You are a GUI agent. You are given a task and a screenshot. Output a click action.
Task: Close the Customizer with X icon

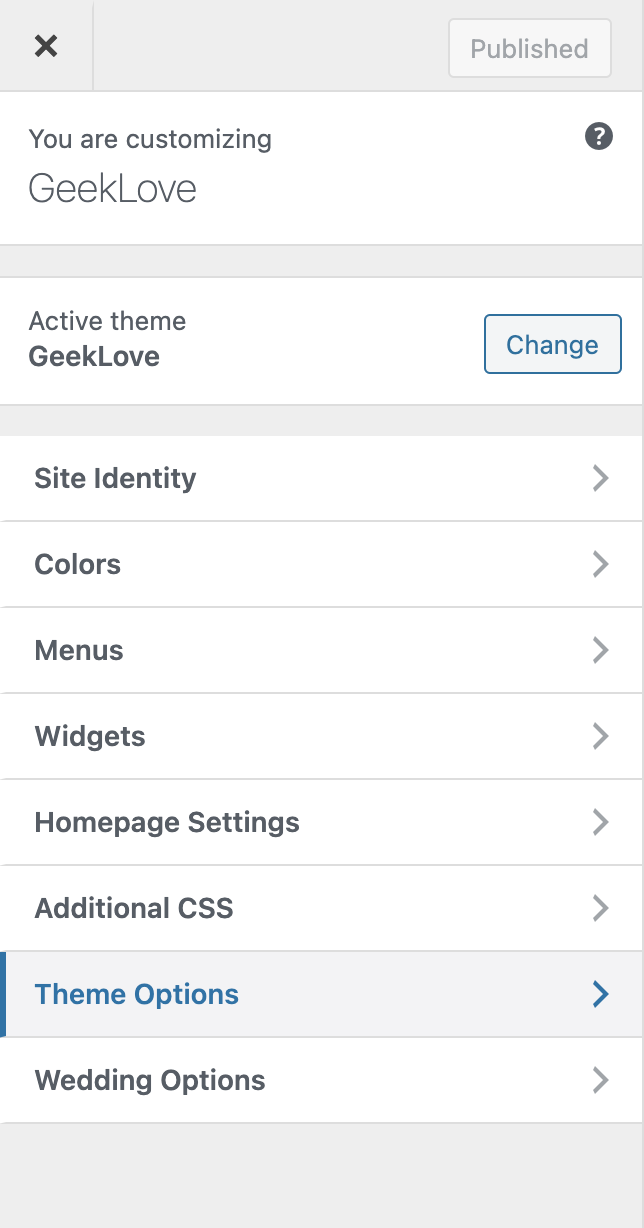[46, 46]
